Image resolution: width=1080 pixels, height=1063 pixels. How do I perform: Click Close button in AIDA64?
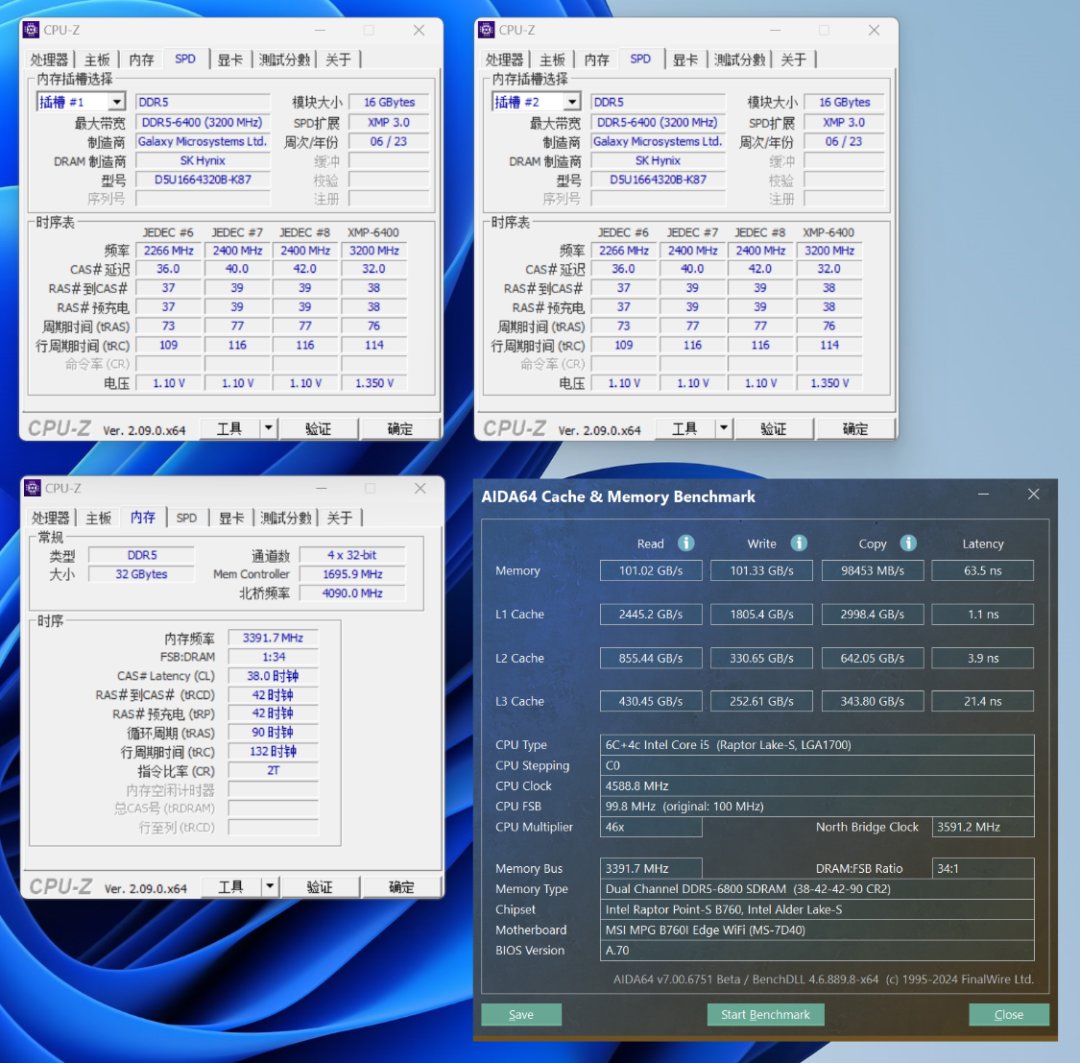[x=1008, y=1014]
